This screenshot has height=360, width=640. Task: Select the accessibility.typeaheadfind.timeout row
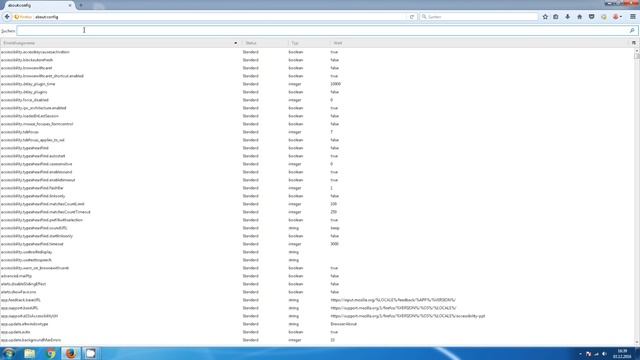click(317, 244)
